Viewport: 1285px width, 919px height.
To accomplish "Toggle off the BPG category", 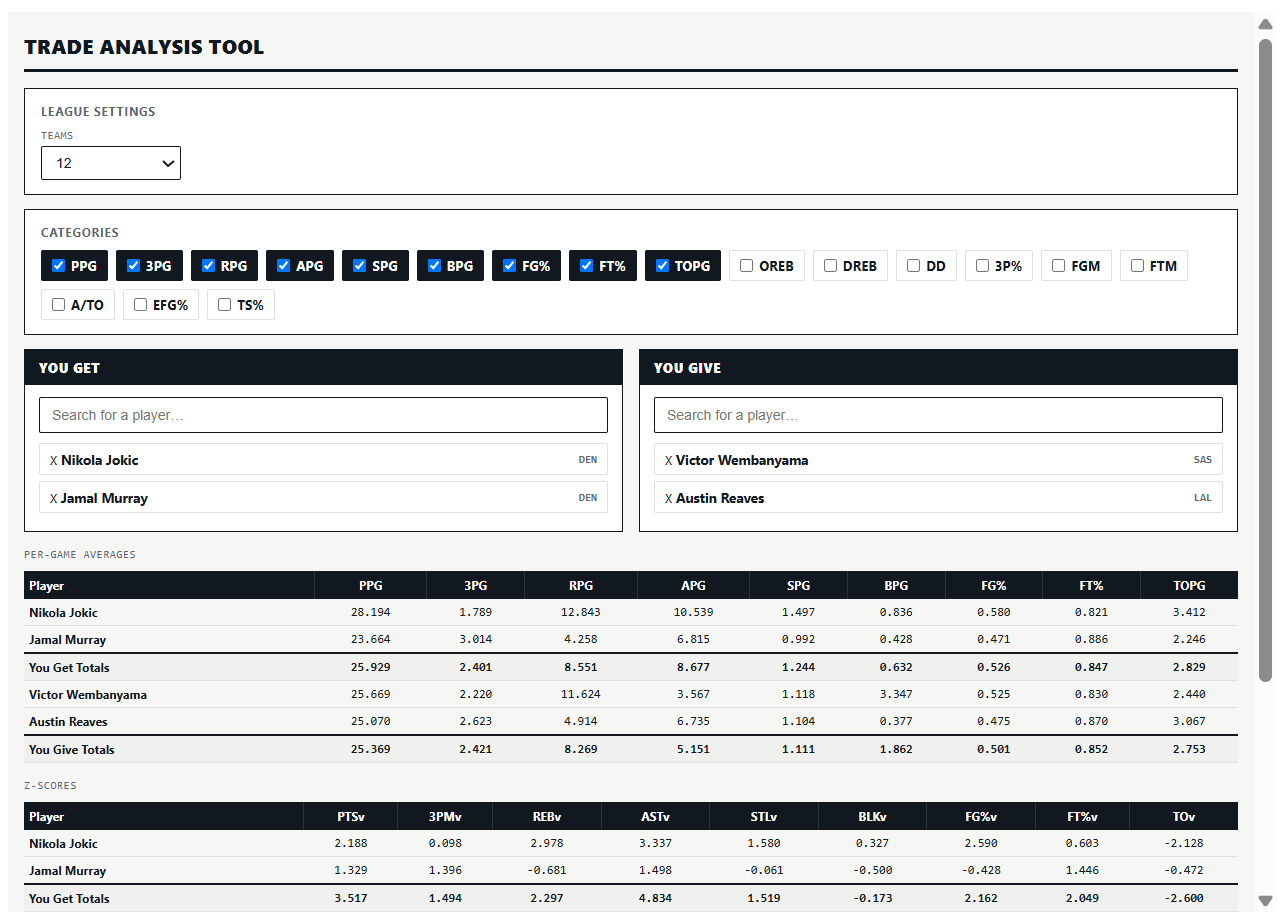I will tap(434, 266).
